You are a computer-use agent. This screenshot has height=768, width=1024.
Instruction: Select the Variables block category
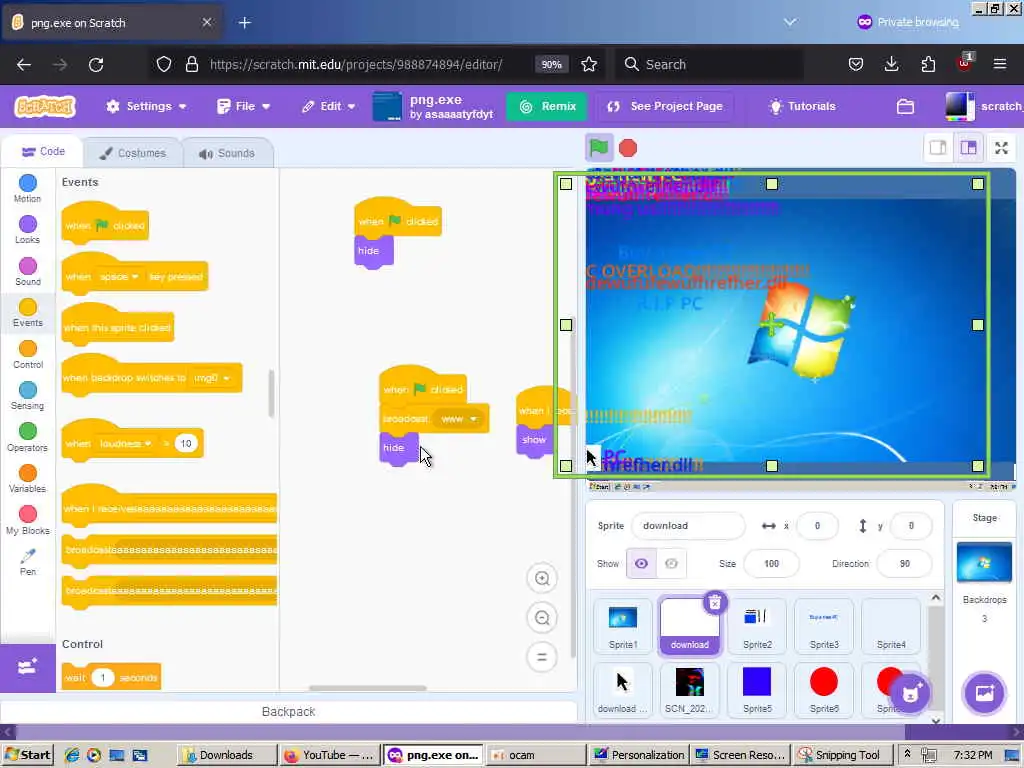pyautogui.click(x=27, y=479)
